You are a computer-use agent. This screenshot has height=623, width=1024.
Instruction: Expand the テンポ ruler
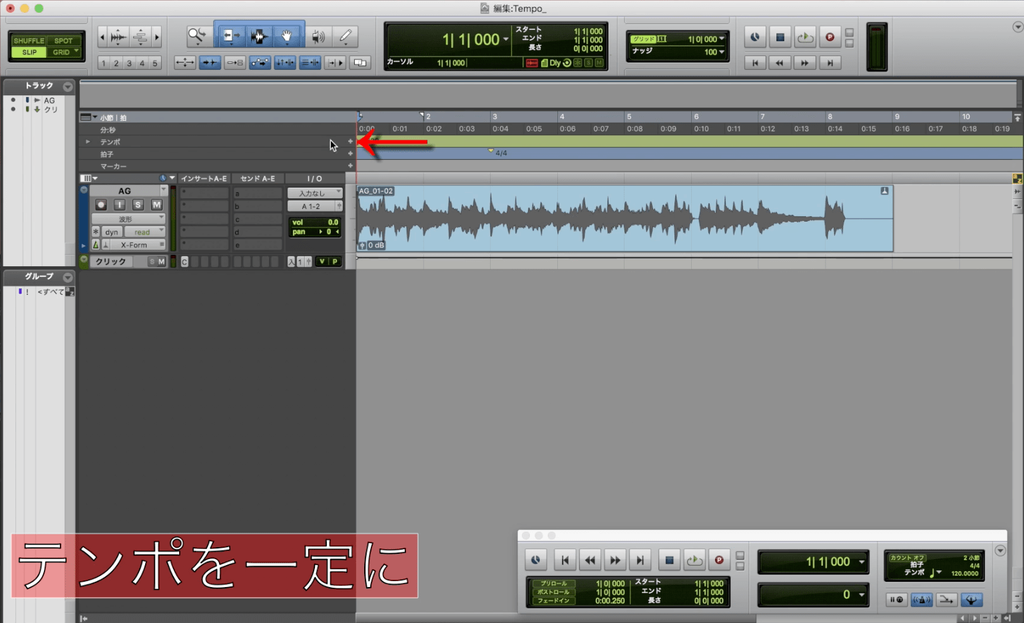click(88, 142)
